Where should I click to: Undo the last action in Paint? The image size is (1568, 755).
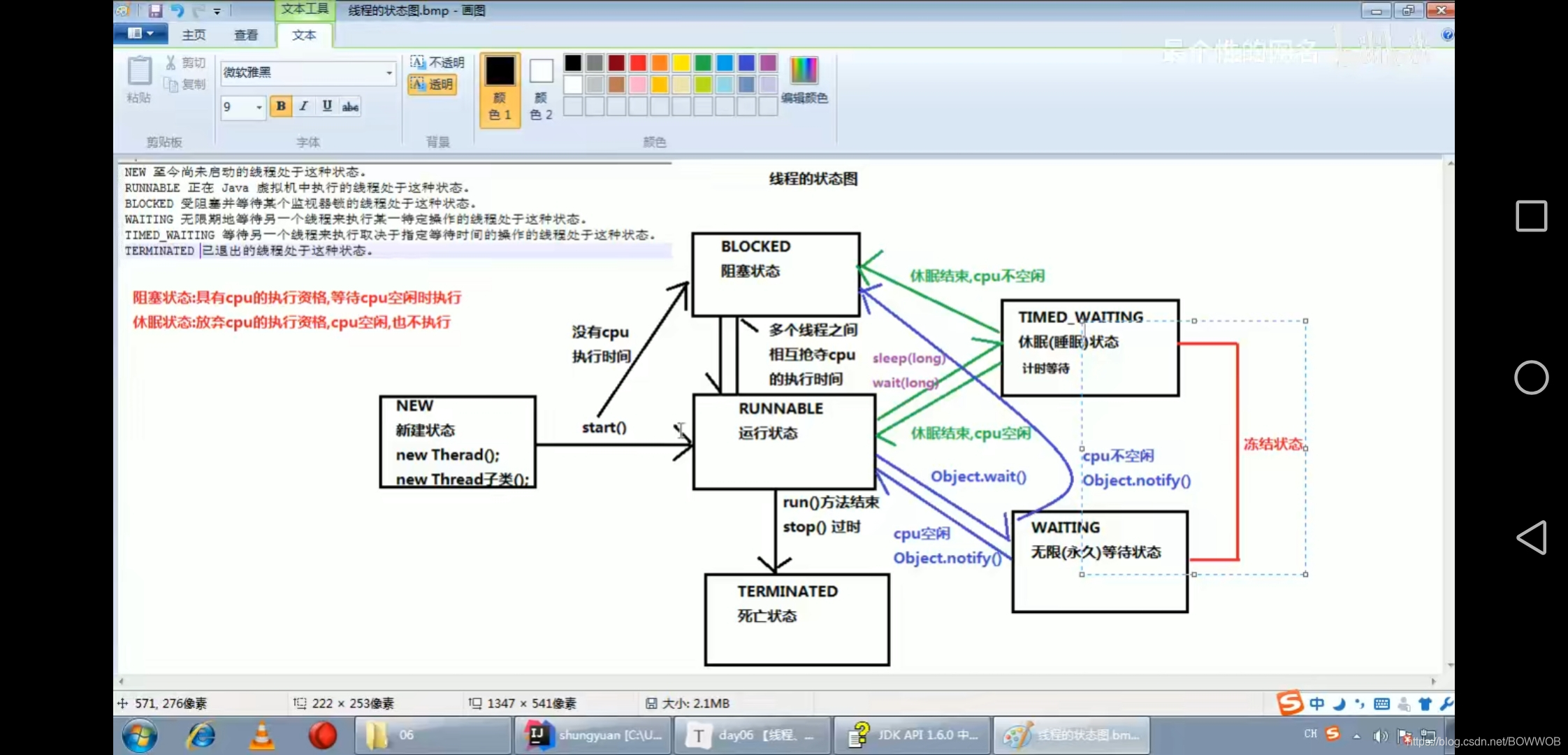tap(177, 10)
